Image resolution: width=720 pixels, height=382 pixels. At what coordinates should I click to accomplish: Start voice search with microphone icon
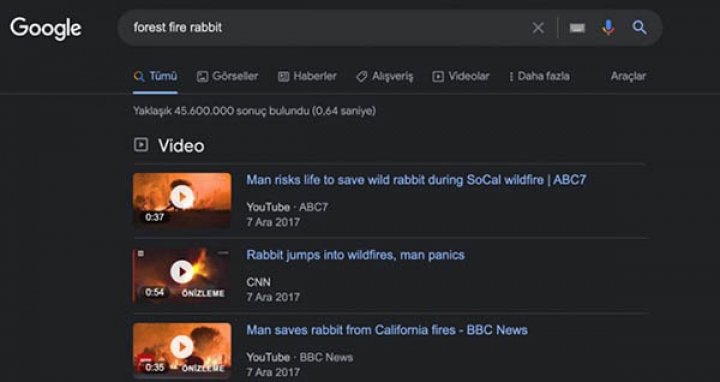(608, 28)
